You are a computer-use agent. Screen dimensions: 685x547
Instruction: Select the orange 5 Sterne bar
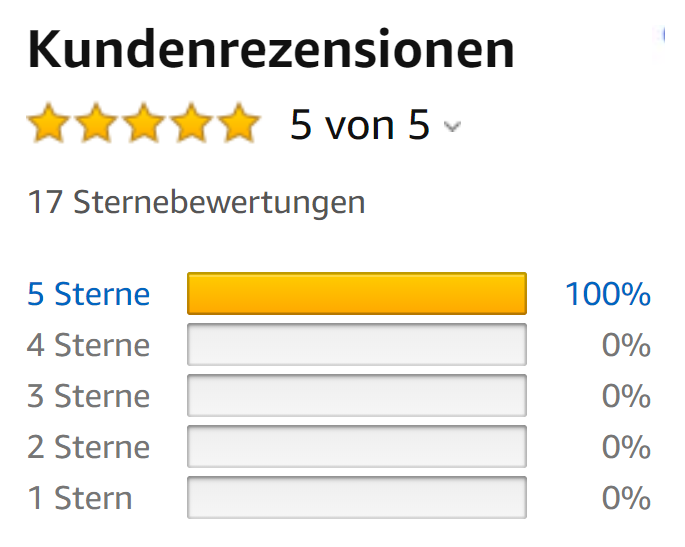[357, 294]
